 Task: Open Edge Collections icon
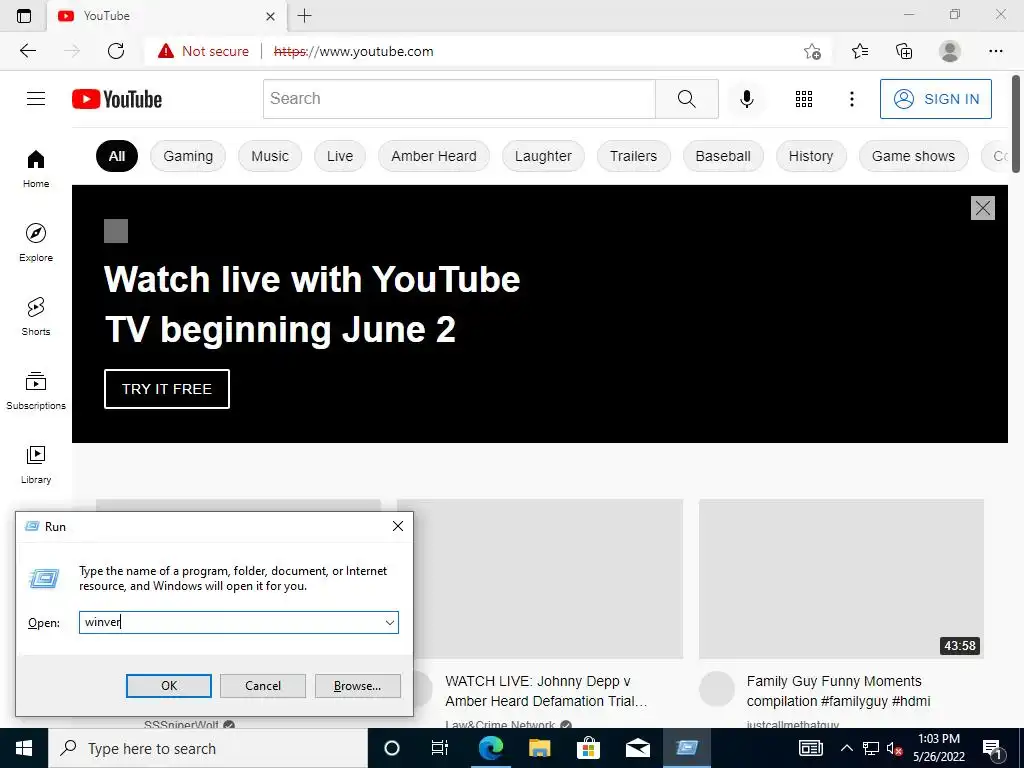[904, 51]
